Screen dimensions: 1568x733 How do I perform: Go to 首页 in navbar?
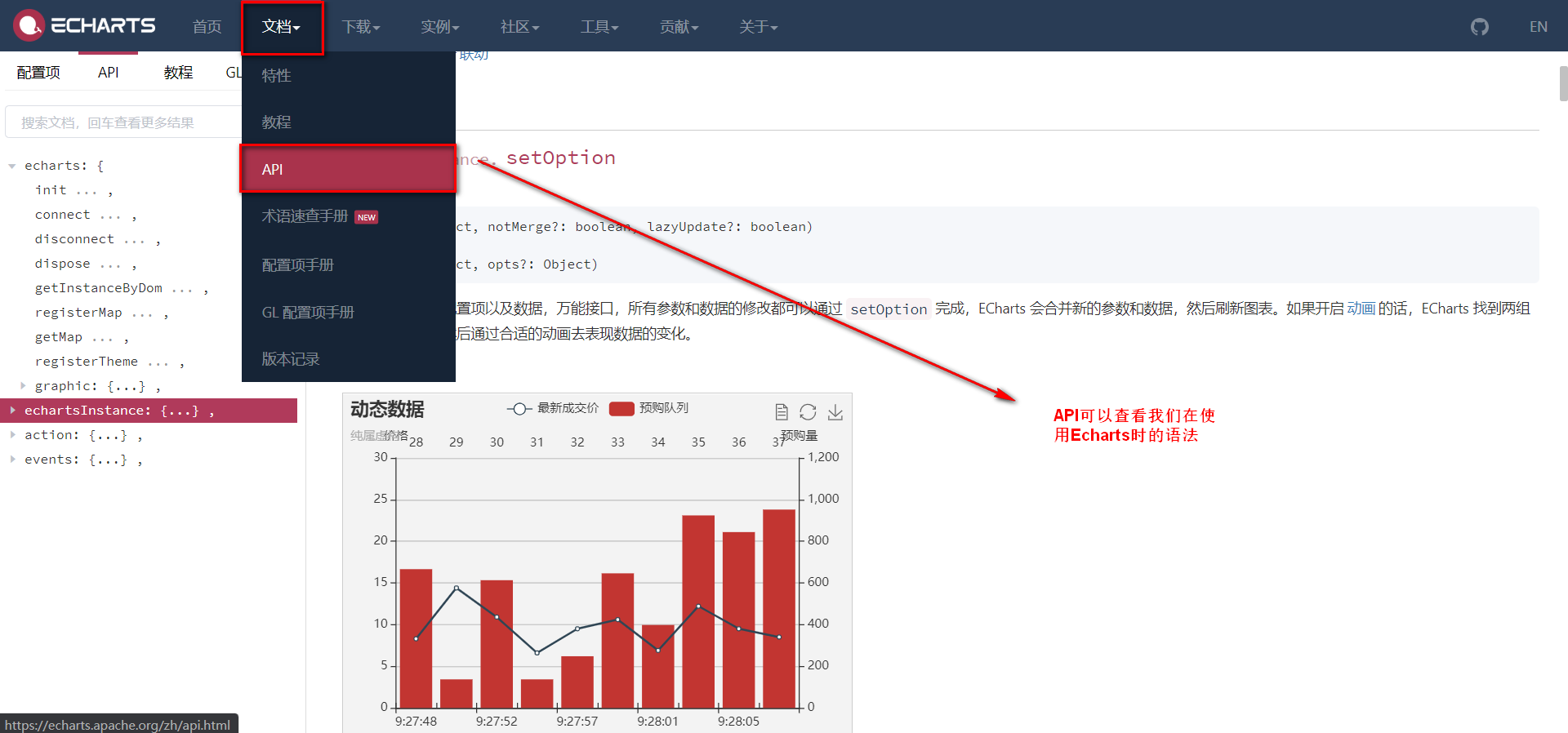(207, 27)
